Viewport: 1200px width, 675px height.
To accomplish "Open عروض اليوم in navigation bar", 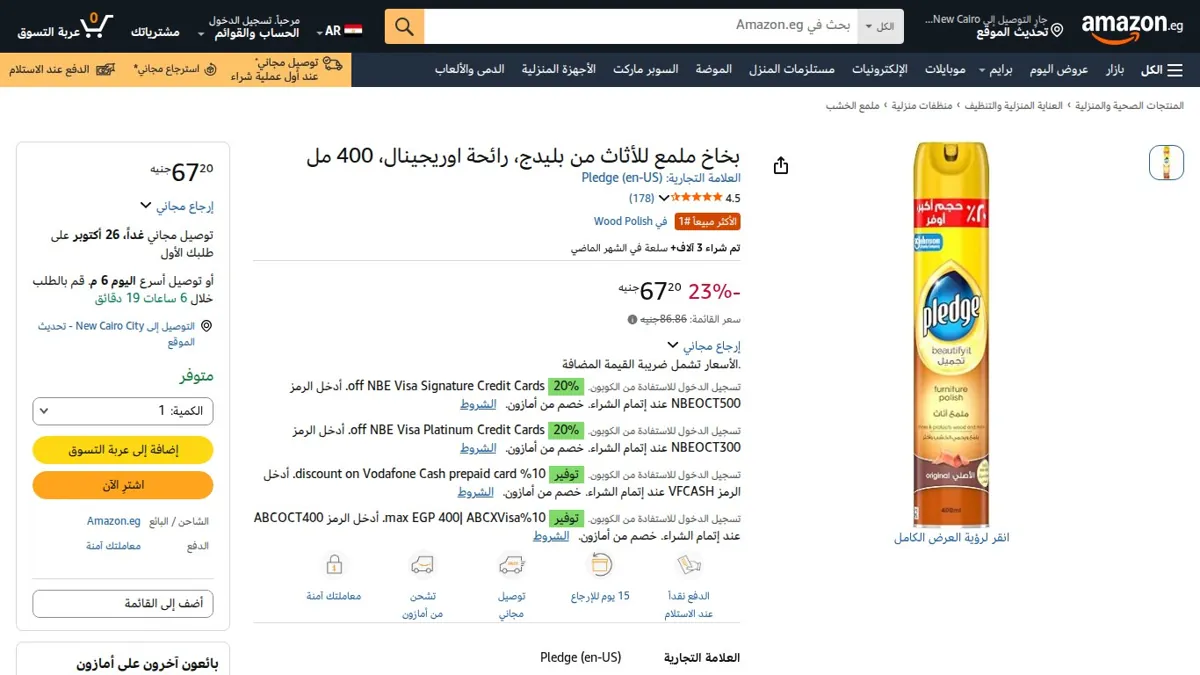I will [x=1059, y=70].
